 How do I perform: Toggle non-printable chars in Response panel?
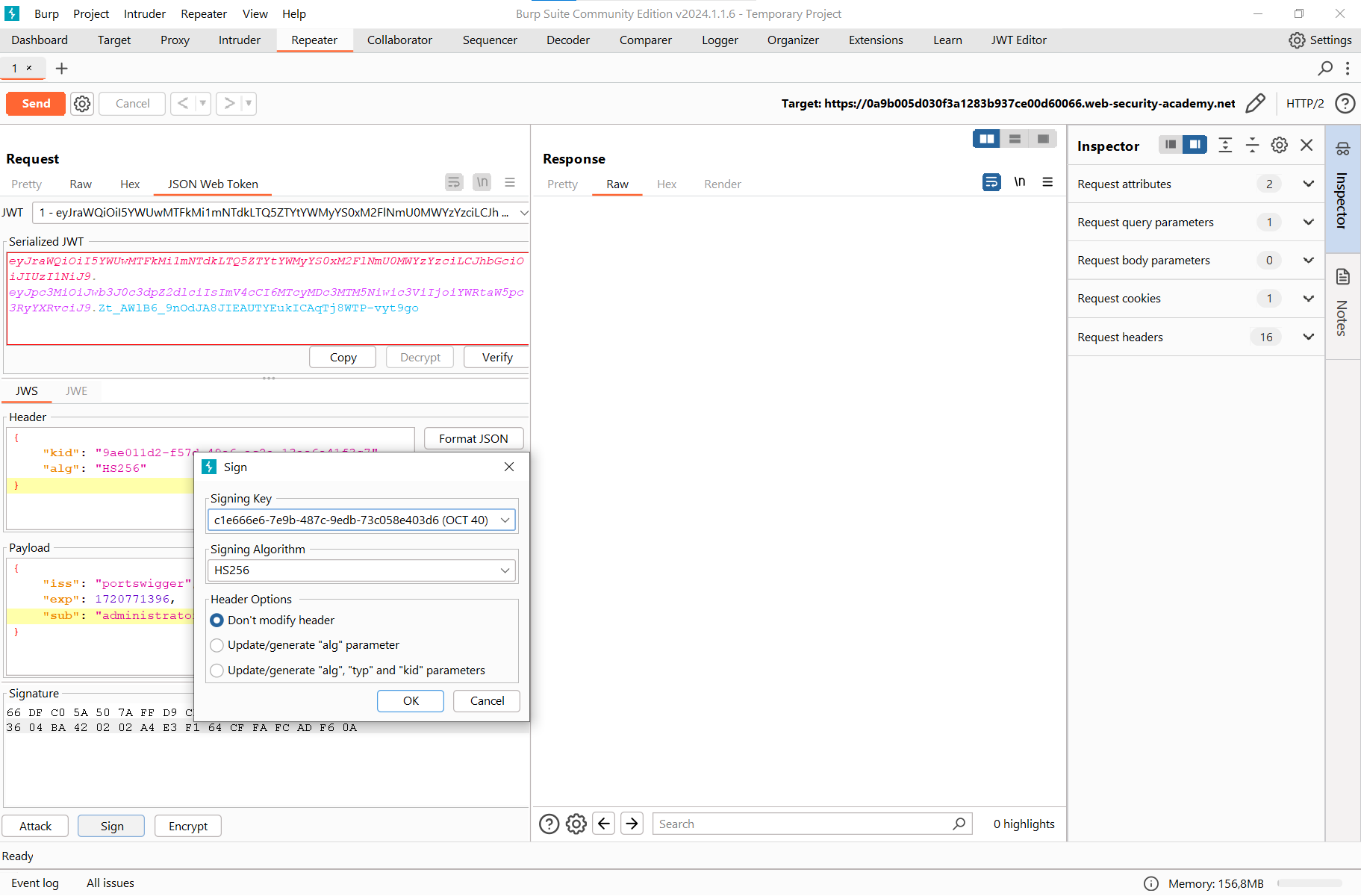point(1020,182)
